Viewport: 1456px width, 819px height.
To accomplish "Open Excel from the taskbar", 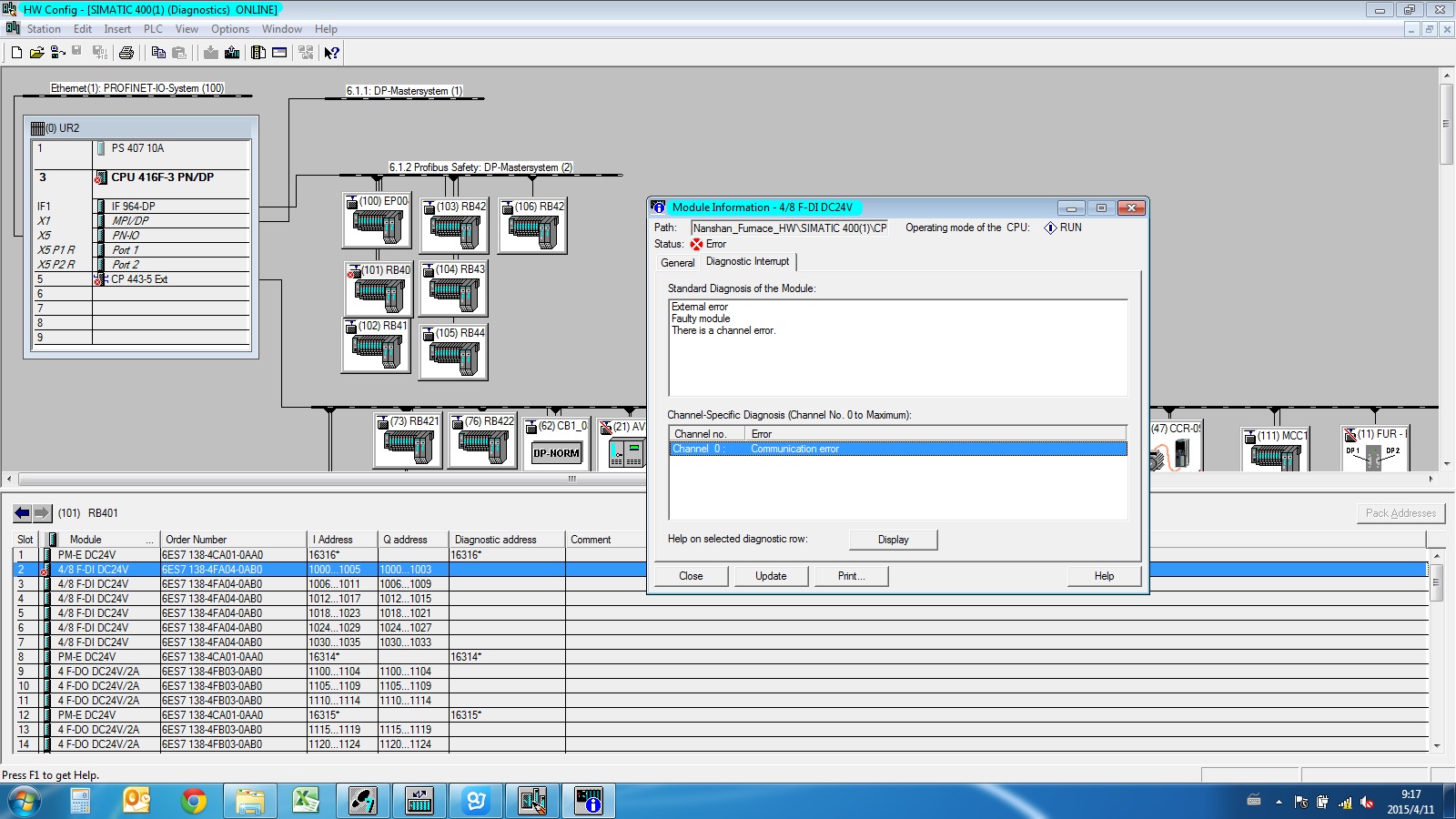I will click(x=306, y=801).
